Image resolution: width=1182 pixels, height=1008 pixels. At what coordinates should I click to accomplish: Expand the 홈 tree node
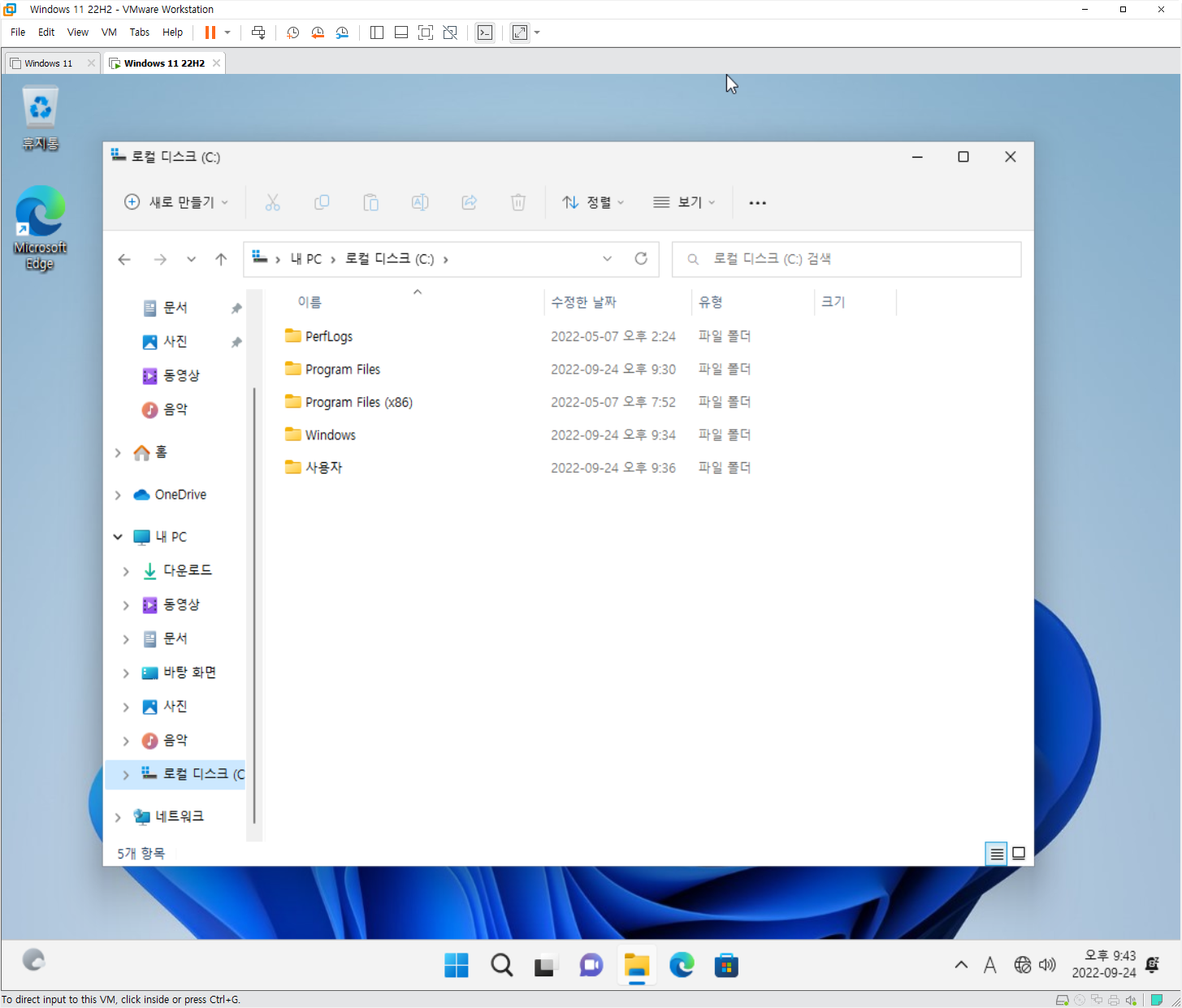pyautogui.click(x=118, y=452)
